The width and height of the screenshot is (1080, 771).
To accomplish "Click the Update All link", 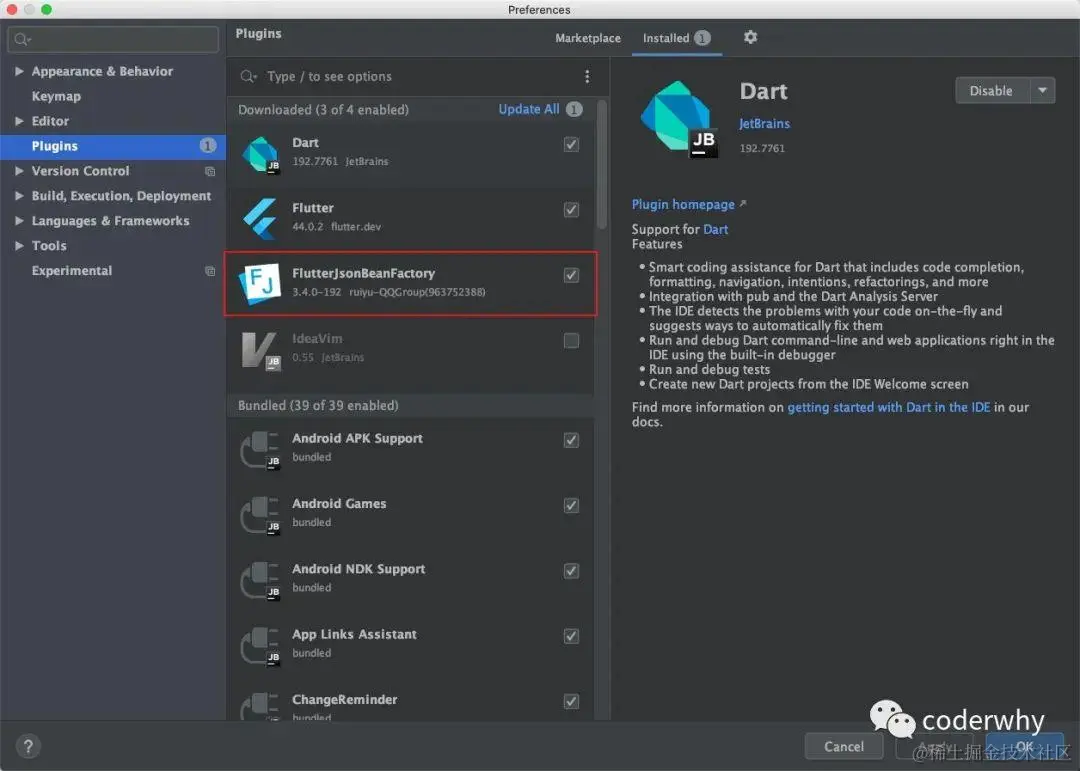I will pos(528,109).
